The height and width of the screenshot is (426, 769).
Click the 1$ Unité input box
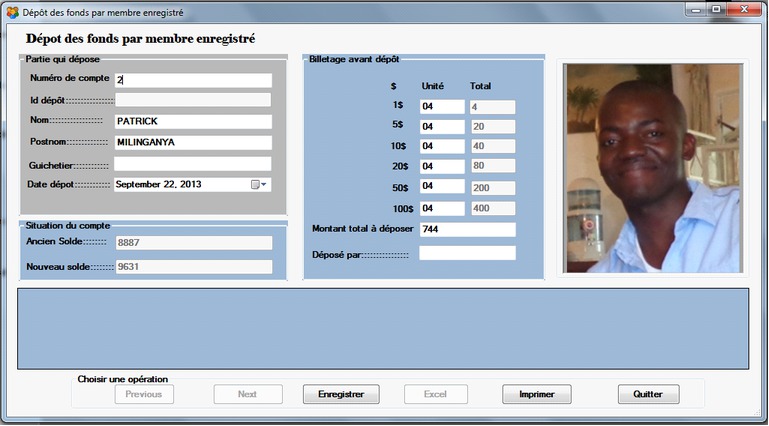pos(442,107)
